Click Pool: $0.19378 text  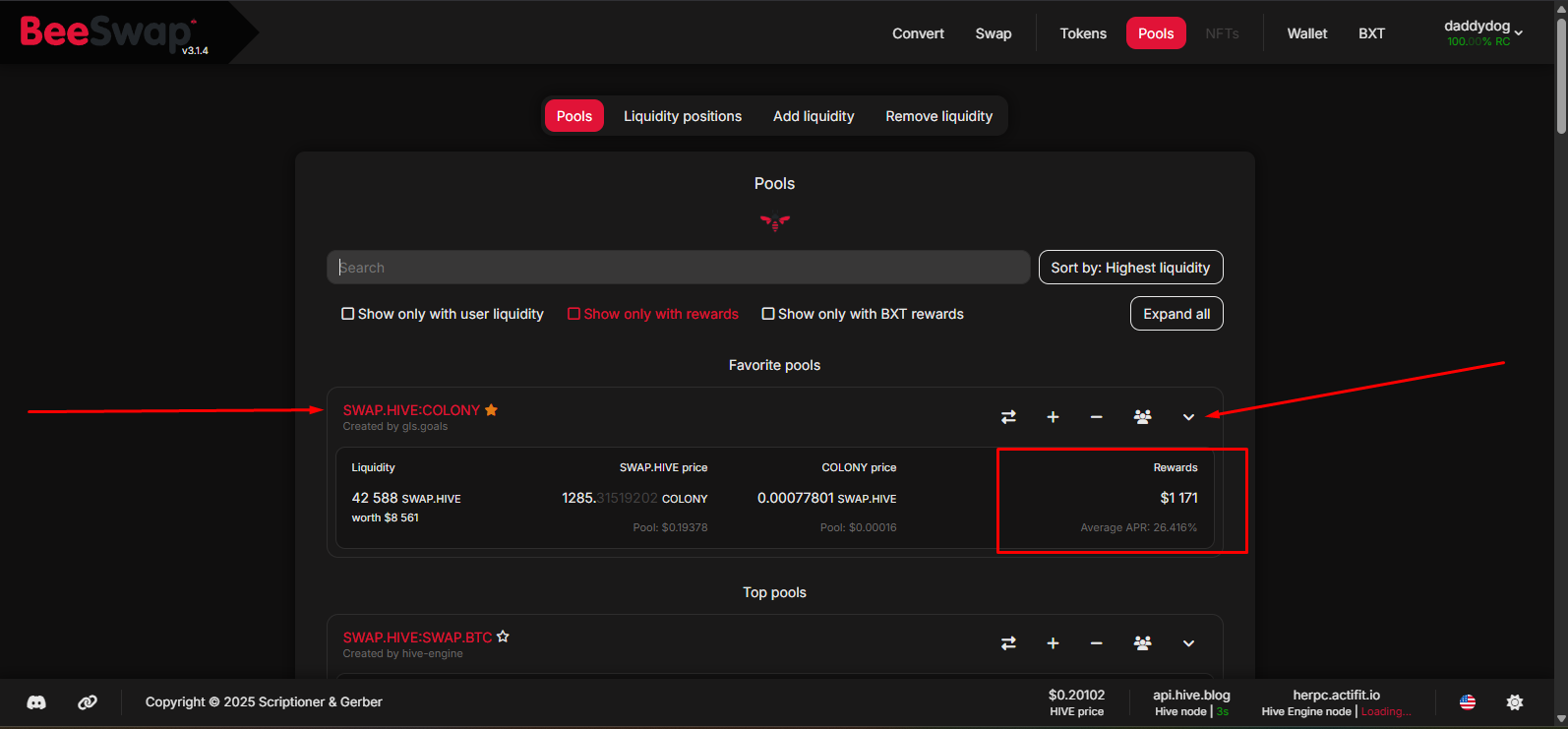(670, 527)
